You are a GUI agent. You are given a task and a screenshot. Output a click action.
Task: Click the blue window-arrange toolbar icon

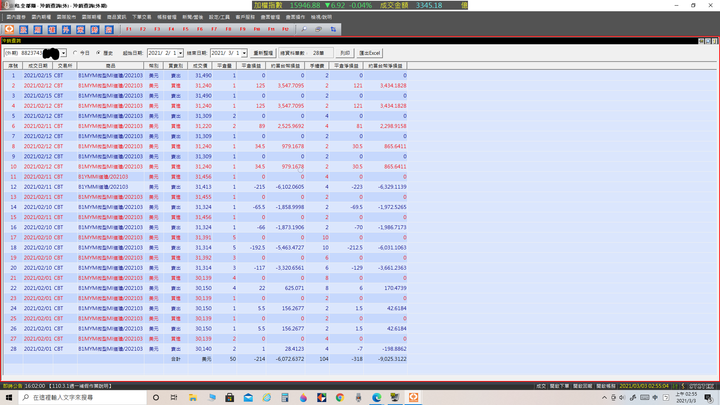pyautogui.click(x=333, y=29)
